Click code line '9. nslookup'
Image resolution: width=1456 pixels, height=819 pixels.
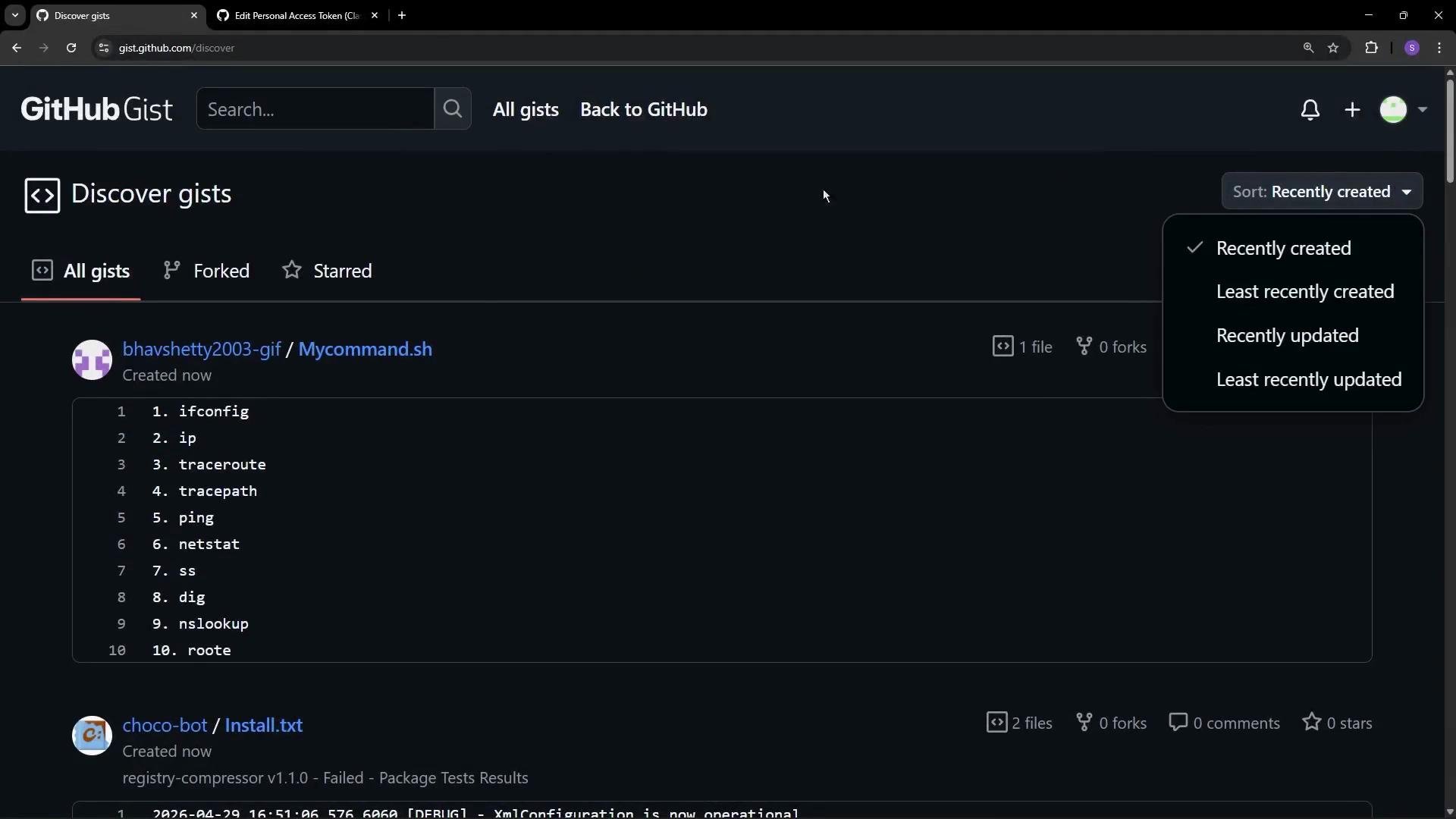tap(200, 623)
